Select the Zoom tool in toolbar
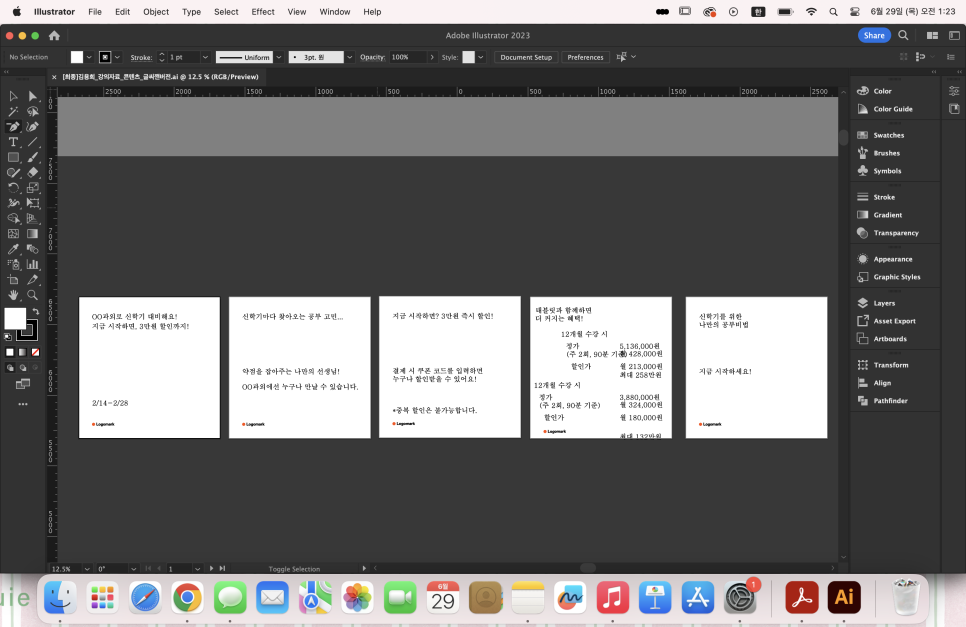The width and height of the screenshot is (966, 627). point(33,295)
